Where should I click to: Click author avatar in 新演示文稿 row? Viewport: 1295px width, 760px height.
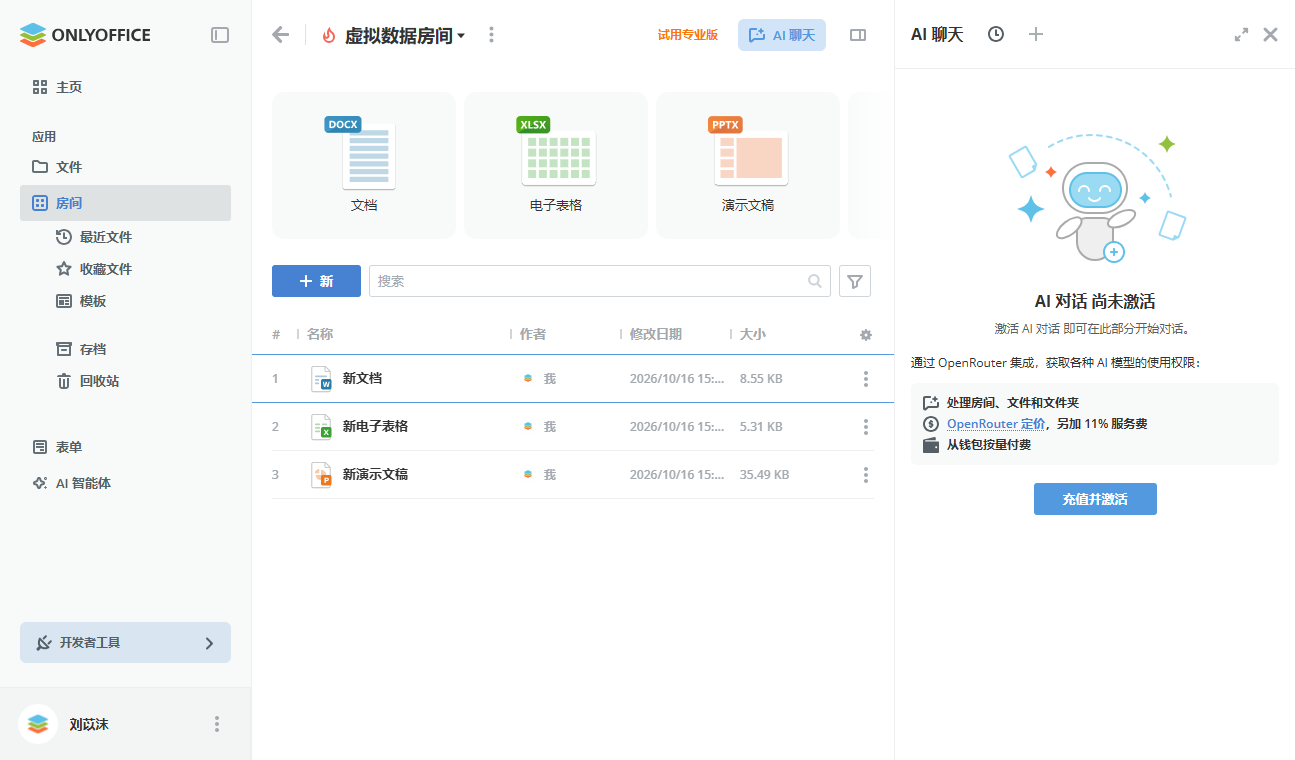pyautogui.click(x=529, y=475)
